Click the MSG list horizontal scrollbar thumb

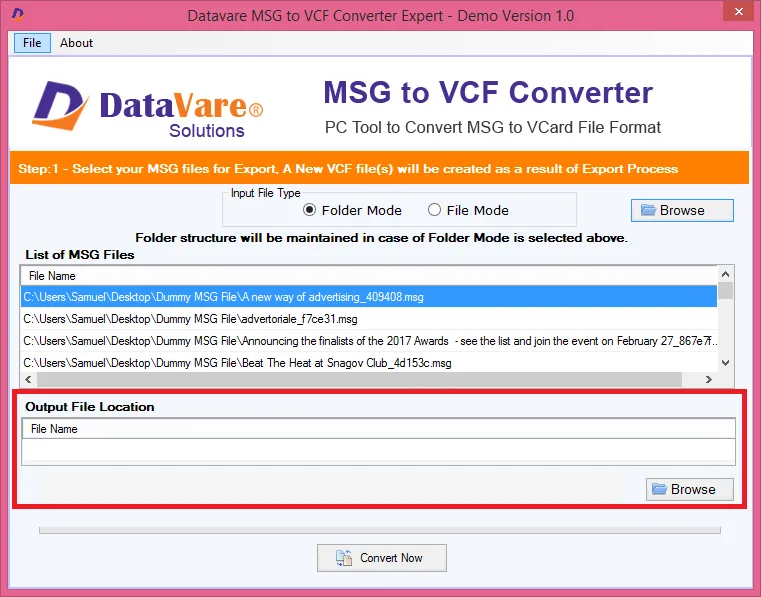[x=359, y=380]
